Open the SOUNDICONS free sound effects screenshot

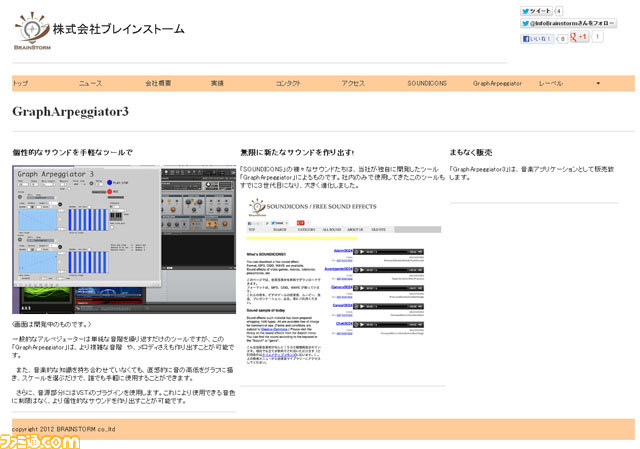(343, 281)
